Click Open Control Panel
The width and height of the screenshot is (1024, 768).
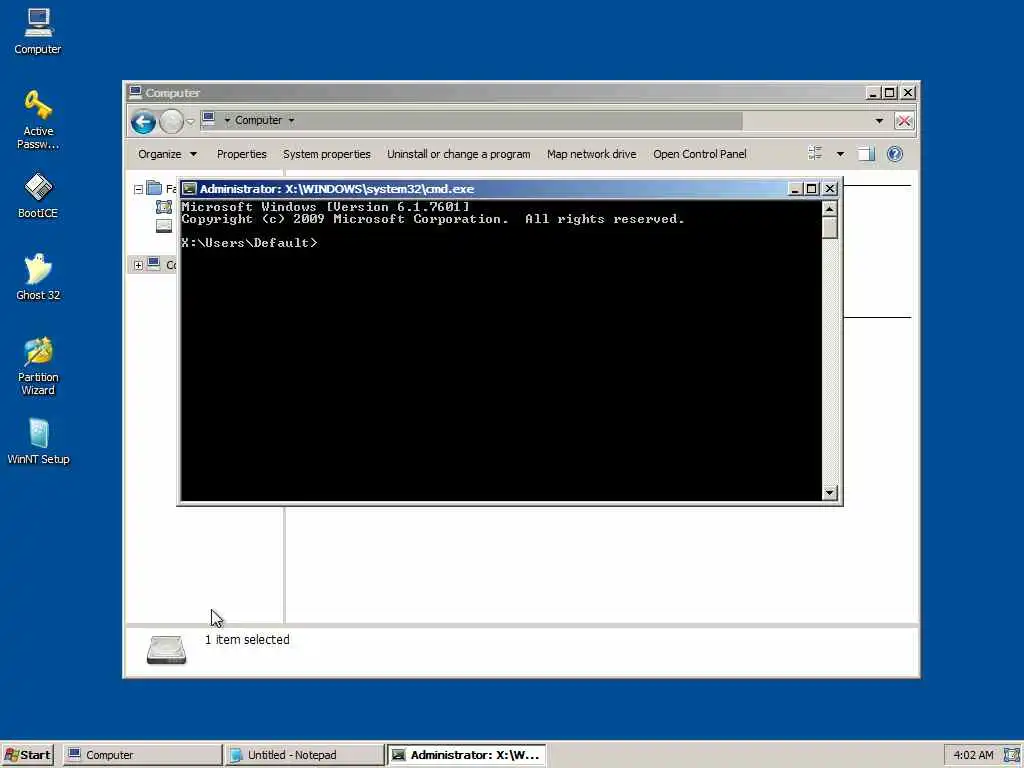click(699, 154)
